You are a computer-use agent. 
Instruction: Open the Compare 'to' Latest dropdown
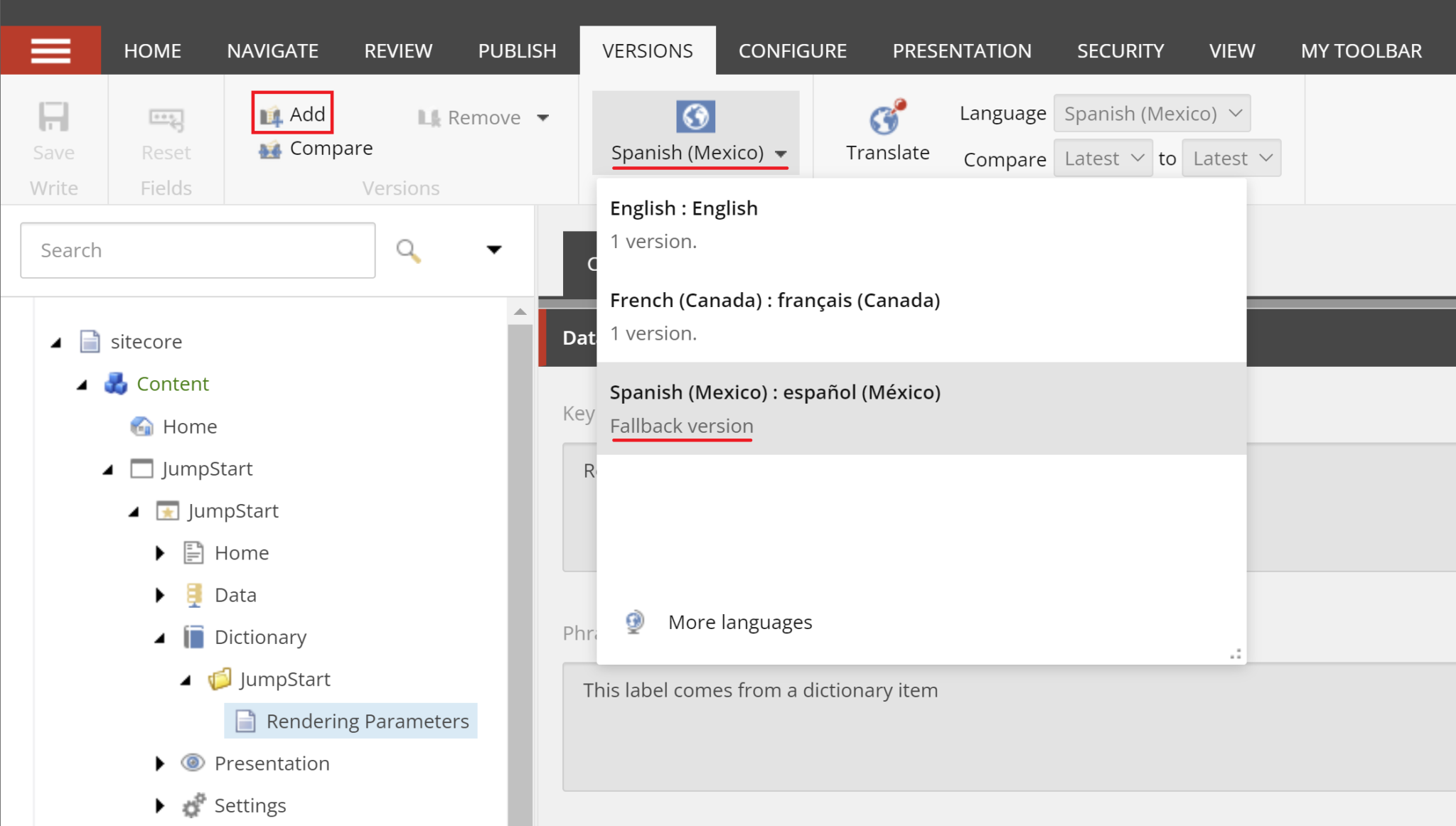coord(1231,158)
